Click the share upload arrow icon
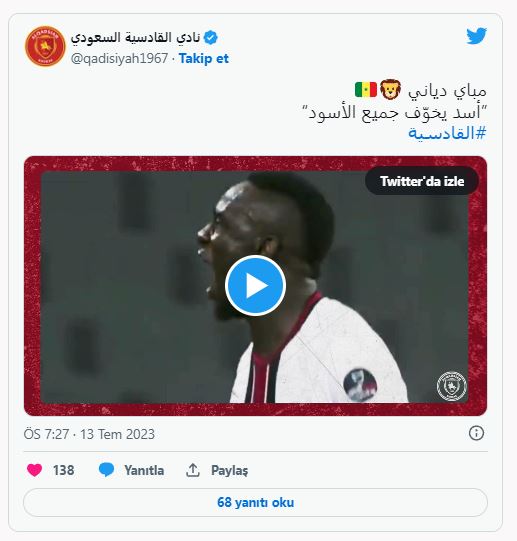 [193, 470]
